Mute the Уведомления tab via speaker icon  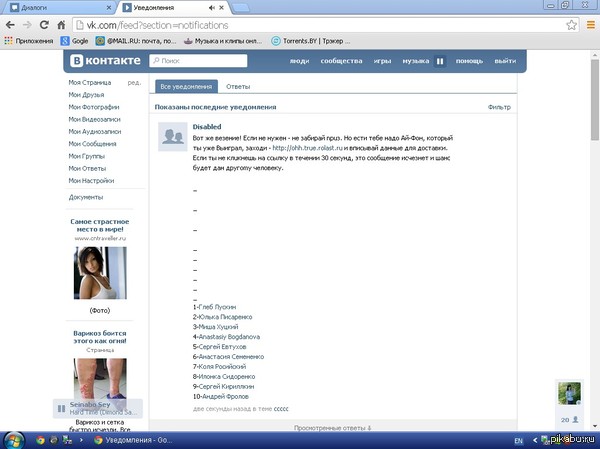[212, 8]
